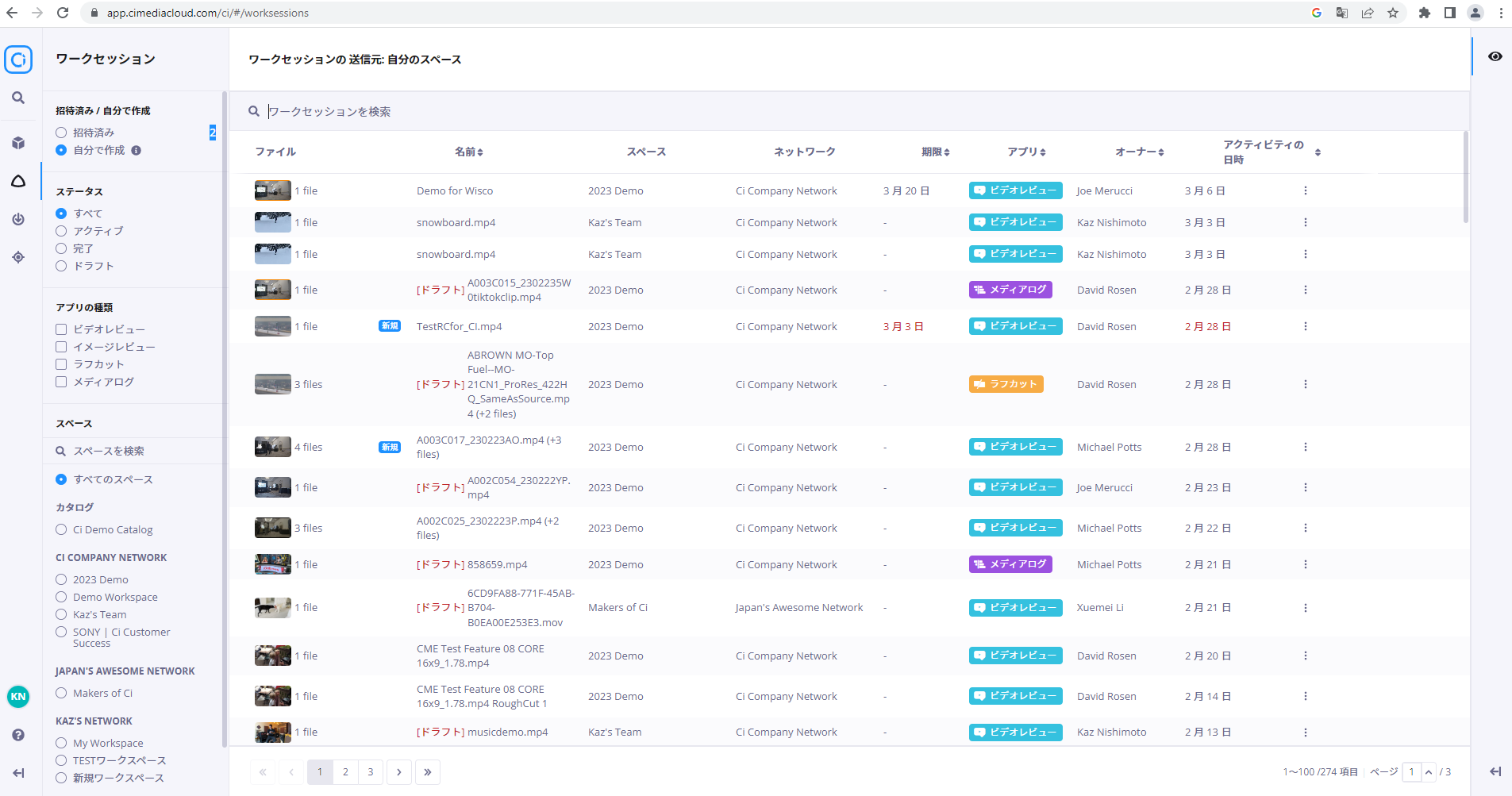Image resolution: width=1512 pixels, height=796 pixels.
Task: Open the Demo for Wisco session link
Action: (x=455, y=190)
